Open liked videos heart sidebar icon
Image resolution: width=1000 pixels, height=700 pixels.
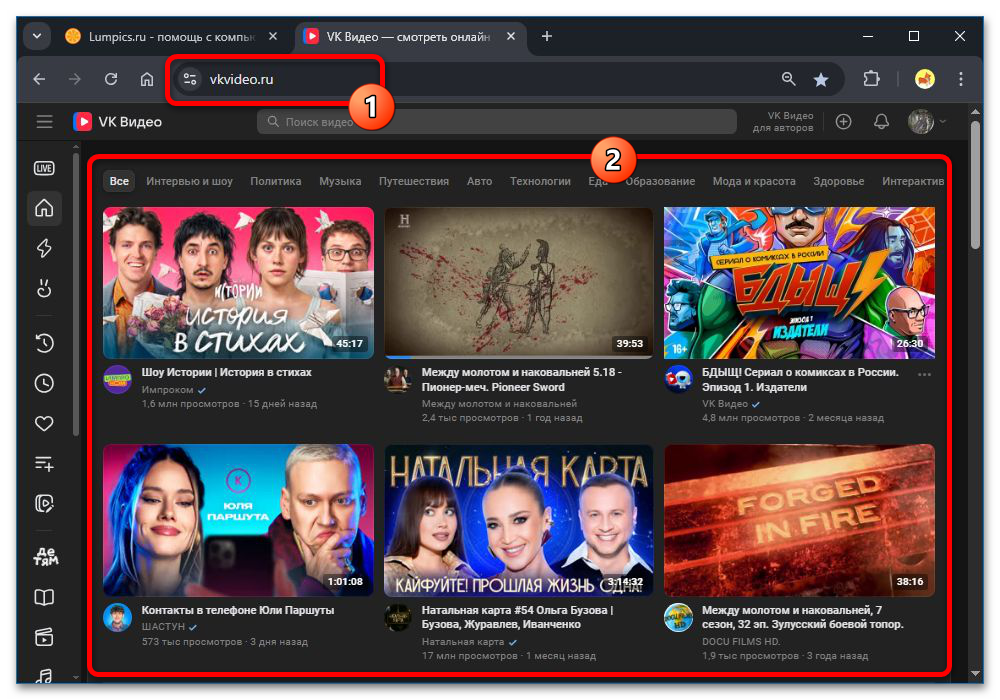[x=44, y=423]
